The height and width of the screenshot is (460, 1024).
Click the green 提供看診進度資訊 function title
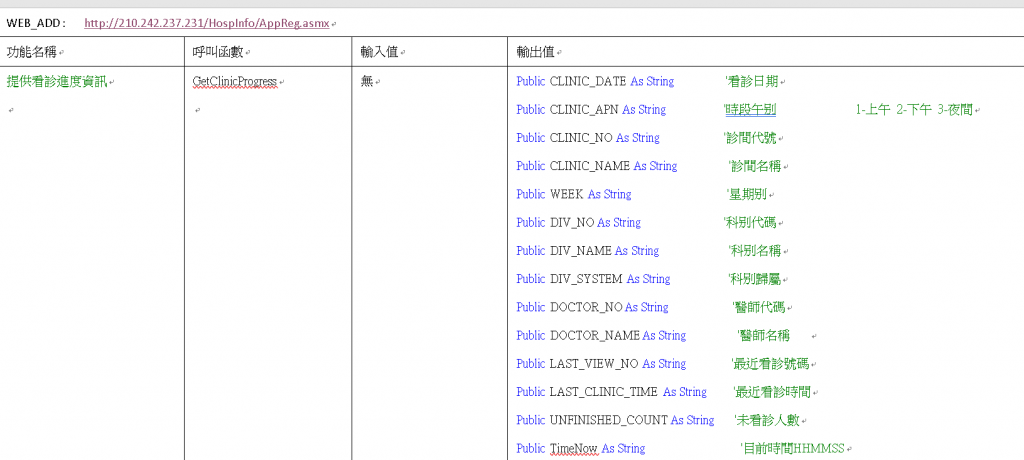coord(57,82)
